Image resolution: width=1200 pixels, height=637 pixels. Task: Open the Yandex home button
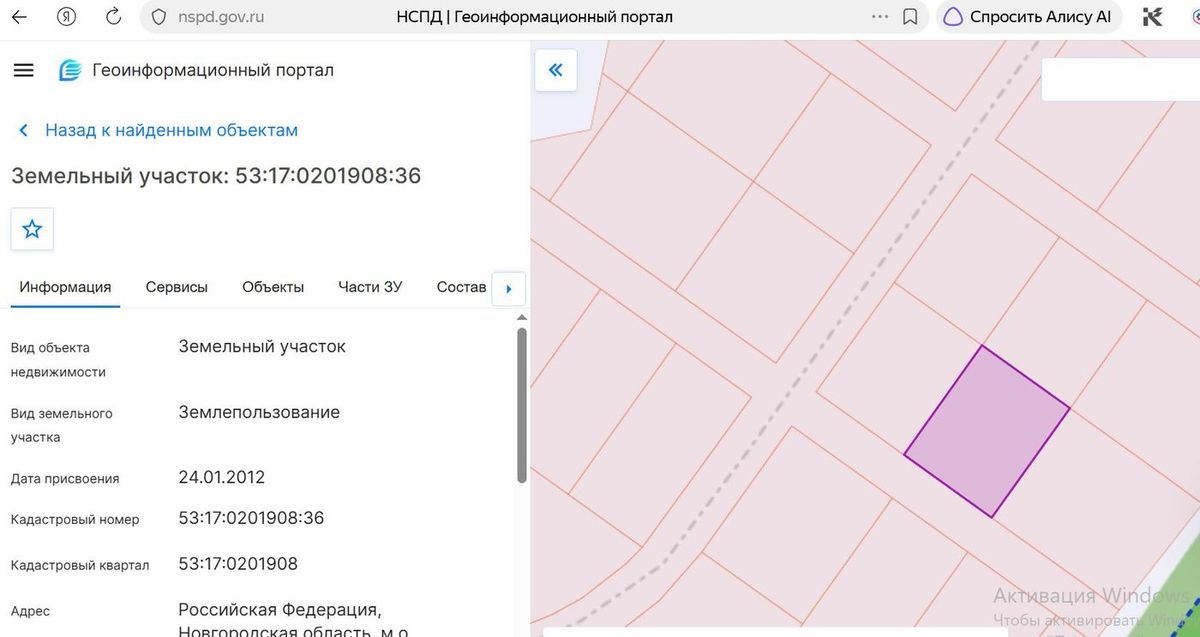(67, 17)
